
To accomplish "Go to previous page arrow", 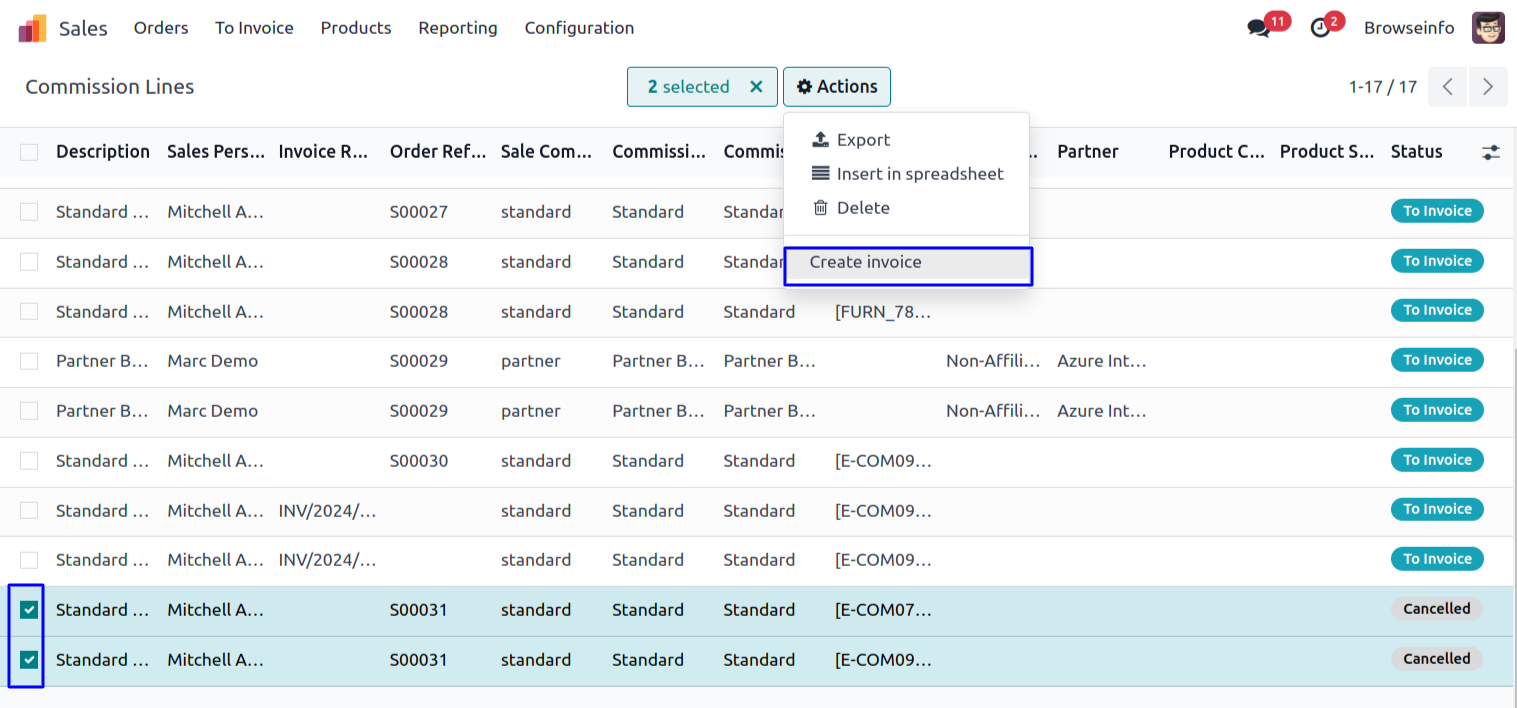I will point(1448,87).
